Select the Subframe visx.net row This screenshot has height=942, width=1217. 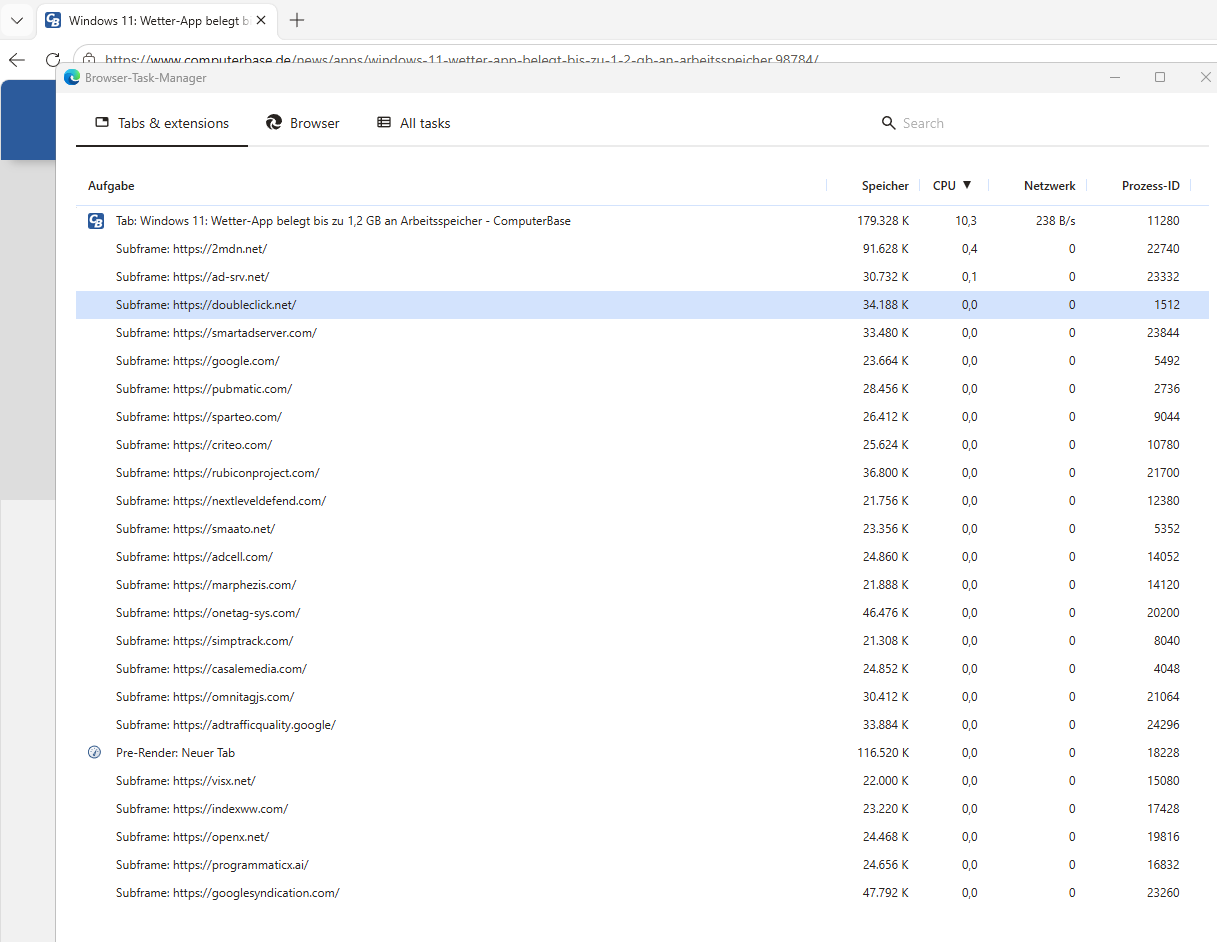point(642,781)
